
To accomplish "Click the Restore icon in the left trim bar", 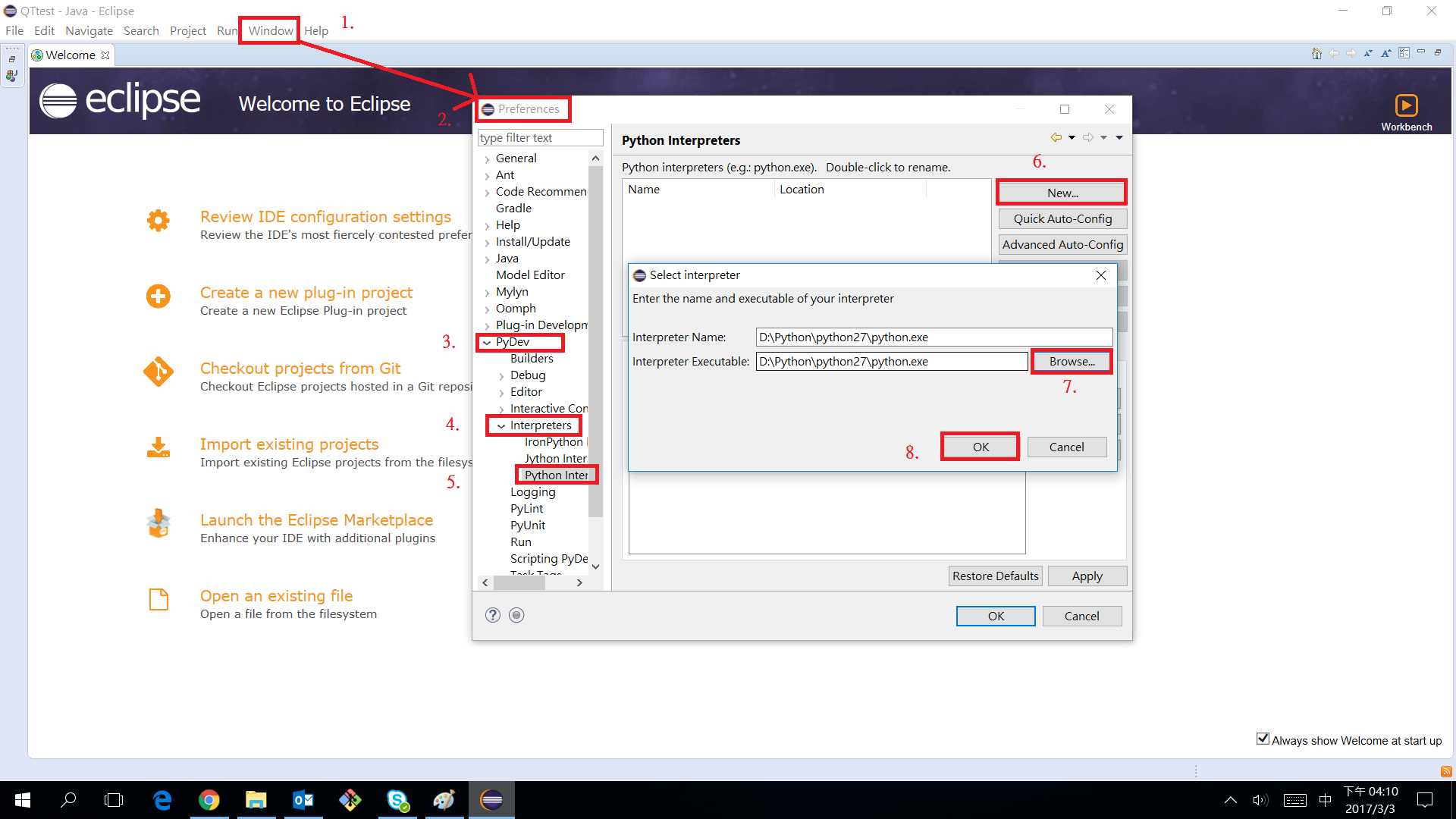I will tap(12, 59).
